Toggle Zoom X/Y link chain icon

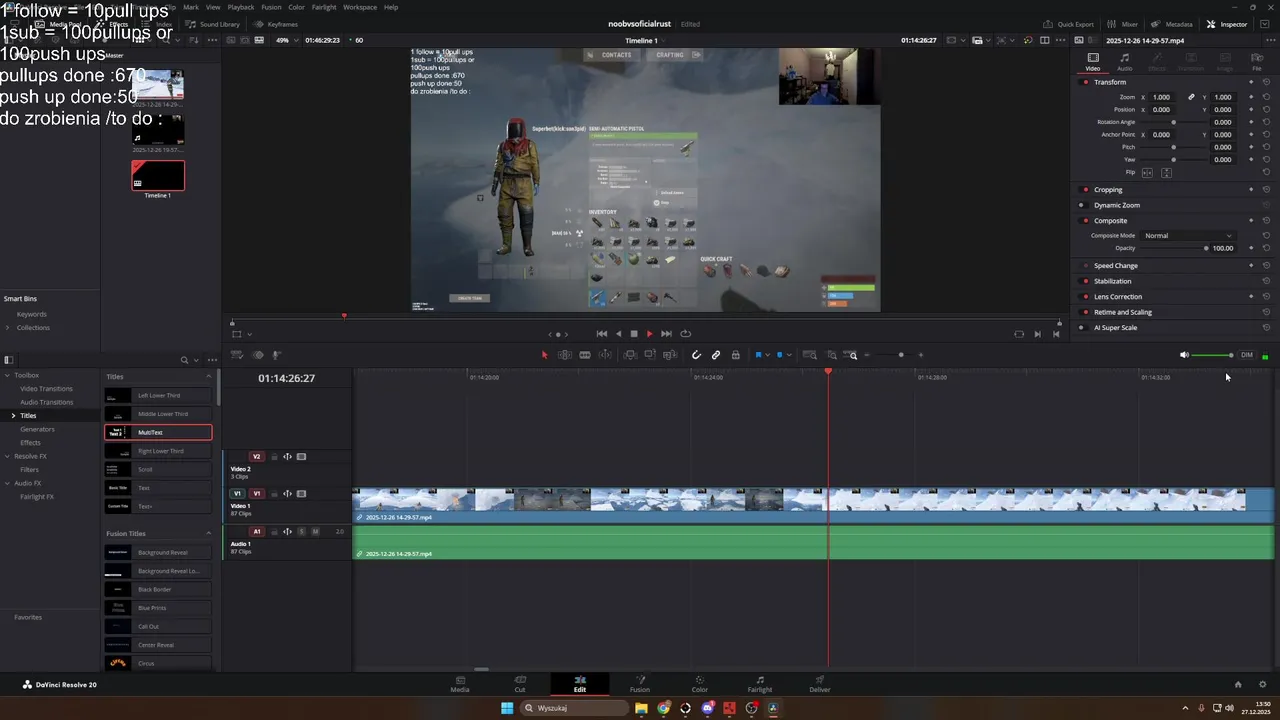click(1191, 97)
